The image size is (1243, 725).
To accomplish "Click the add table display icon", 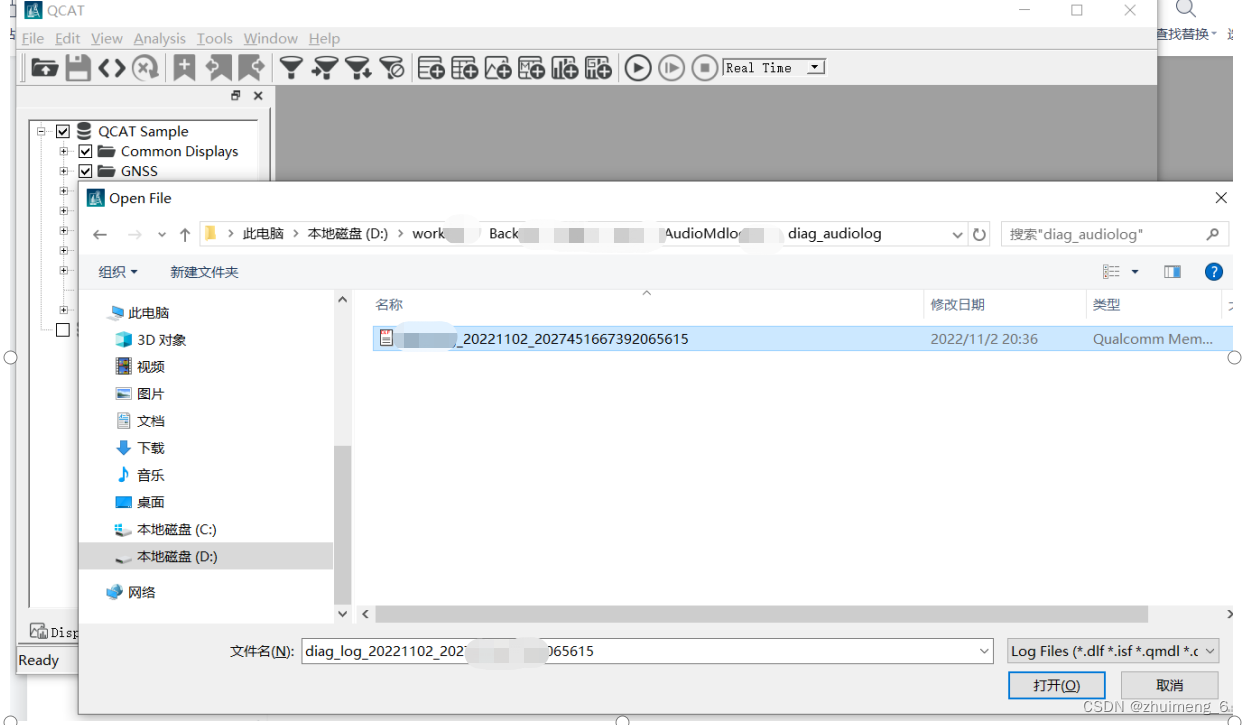I will click(464, 68).
